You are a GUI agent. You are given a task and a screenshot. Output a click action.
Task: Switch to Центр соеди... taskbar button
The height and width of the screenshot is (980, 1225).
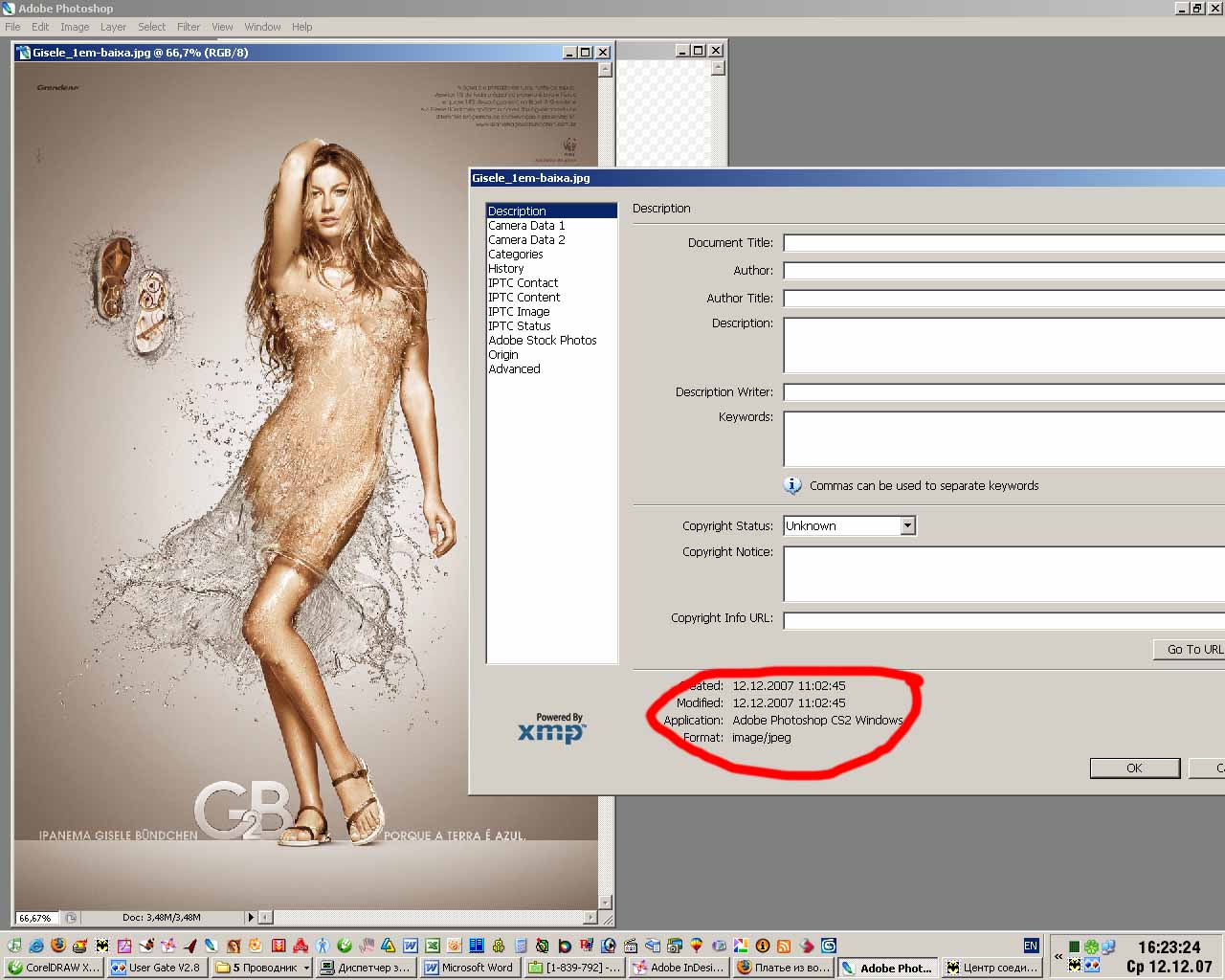(x=991, y=968)
